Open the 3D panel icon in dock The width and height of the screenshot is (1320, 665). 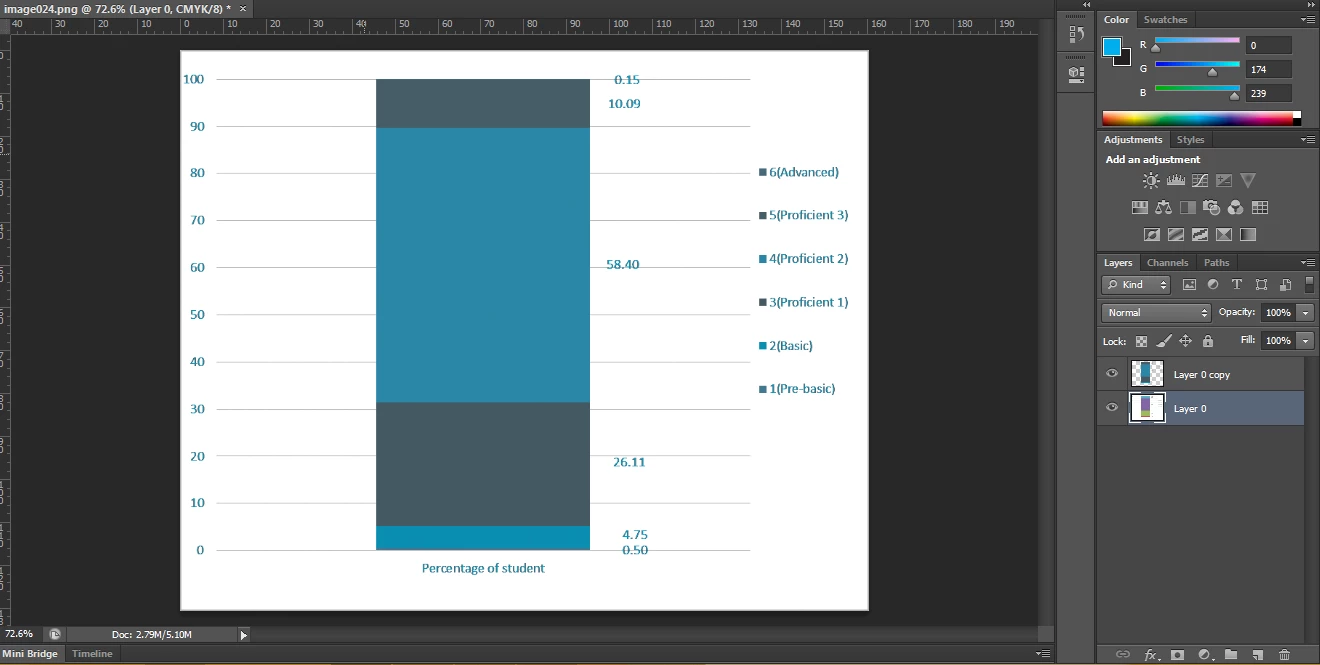tap(1076, 73)
